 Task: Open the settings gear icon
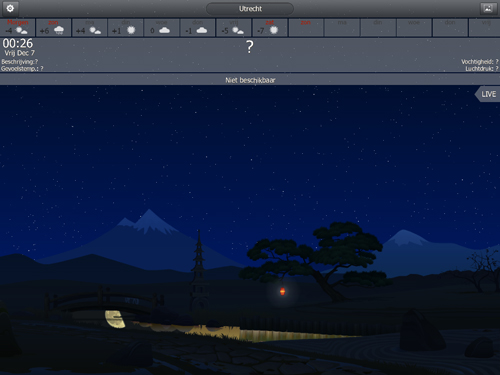click(10, 8)
